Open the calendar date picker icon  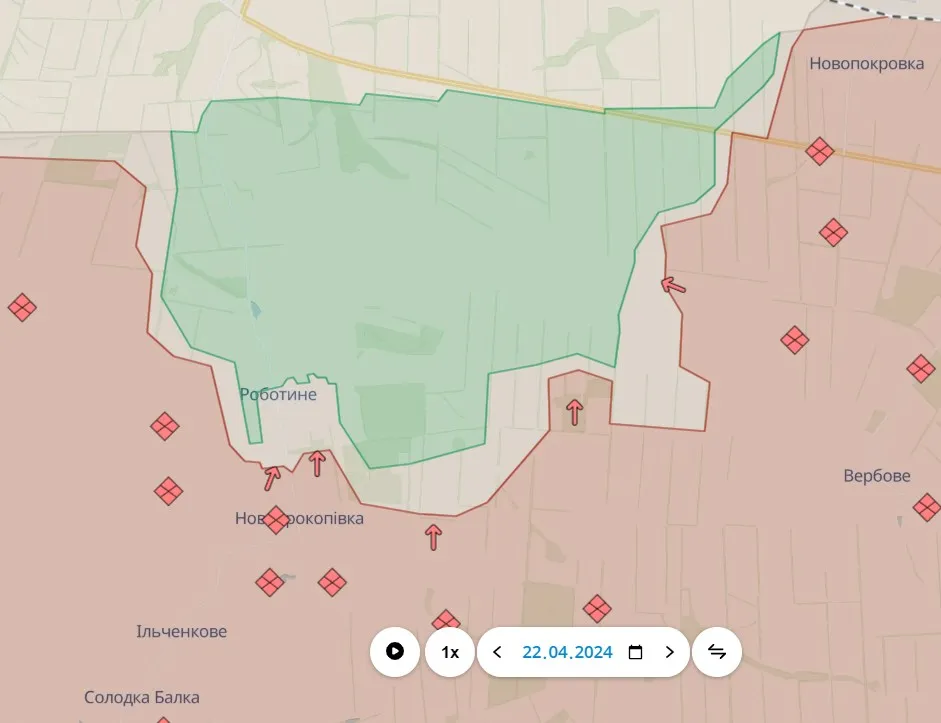click(635, 652)
